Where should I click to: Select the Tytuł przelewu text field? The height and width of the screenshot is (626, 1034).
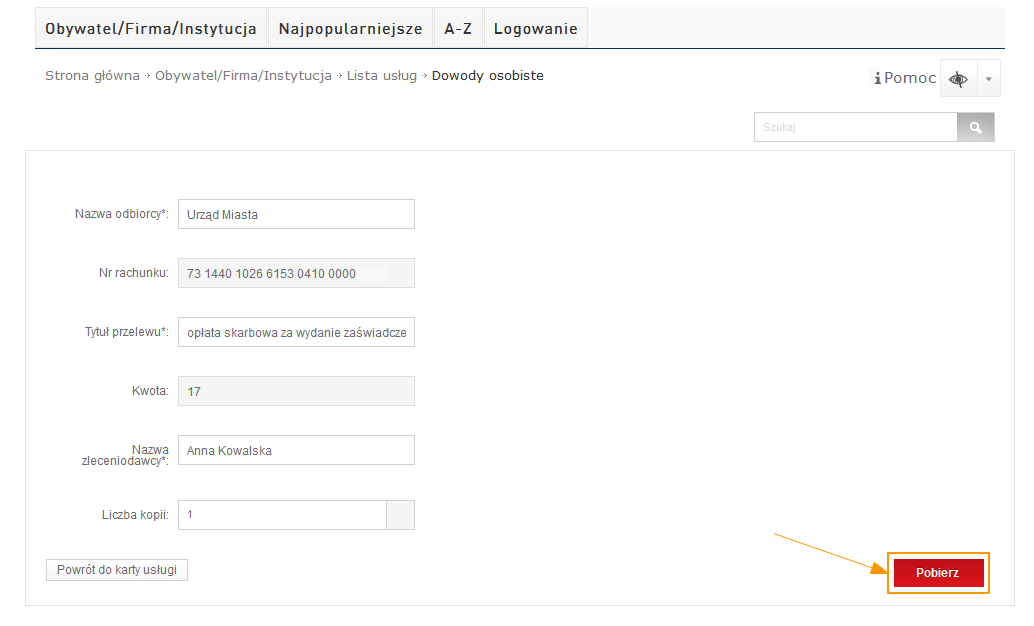point(295,333)
